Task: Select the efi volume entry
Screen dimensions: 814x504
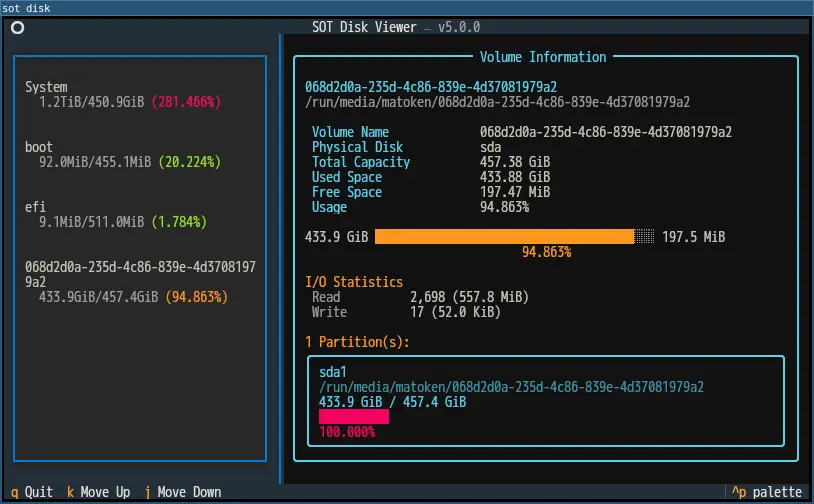Action: tap(140, 214)
